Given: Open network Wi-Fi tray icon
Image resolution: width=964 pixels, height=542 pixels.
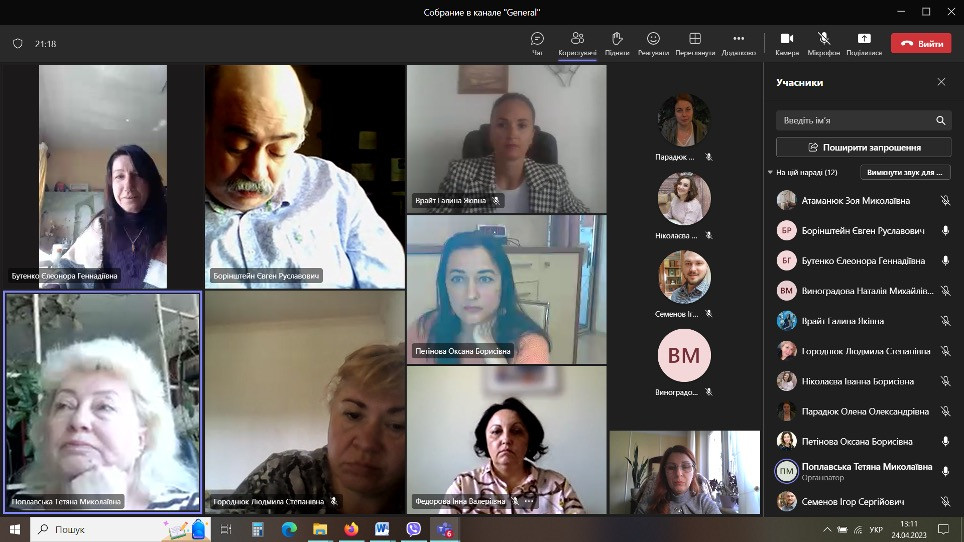Looking at the screenshot, I should [858, 530].
